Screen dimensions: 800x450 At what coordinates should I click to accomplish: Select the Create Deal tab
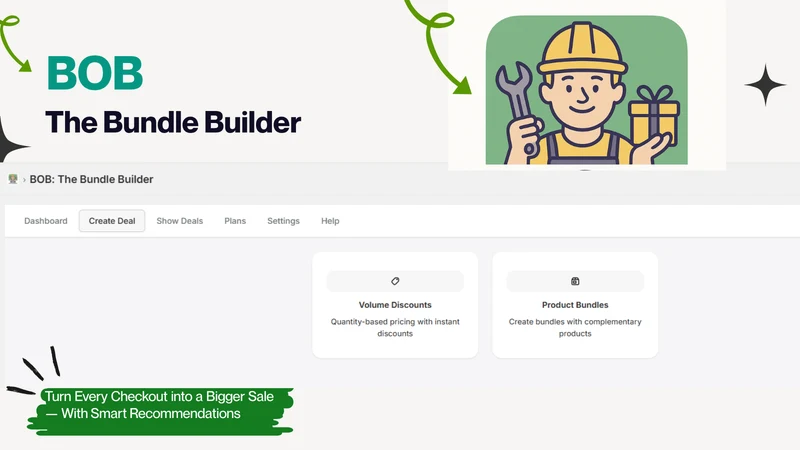112,221
